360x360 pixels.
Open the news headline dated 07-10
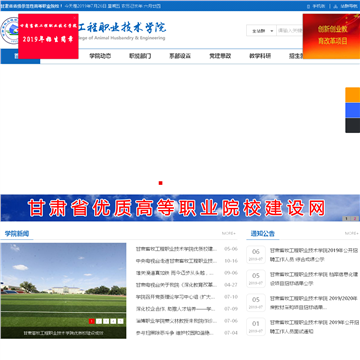click(x=176, y=297)
